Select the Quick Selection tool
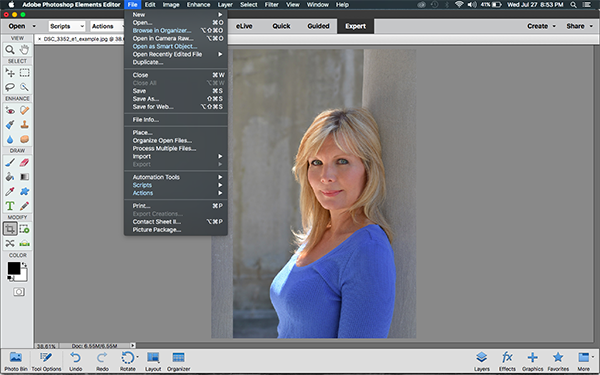 24,87
